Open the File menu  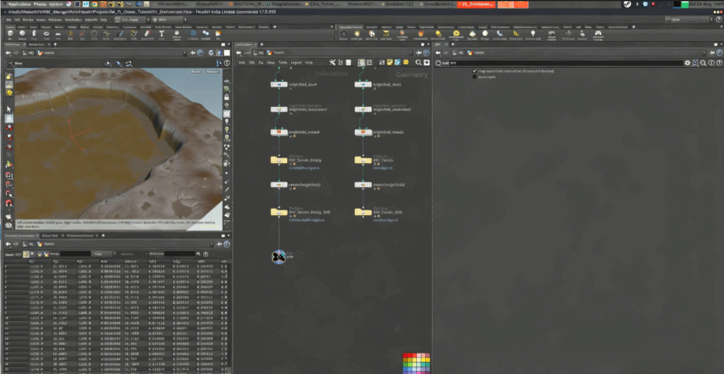click(x=9, y=20)
